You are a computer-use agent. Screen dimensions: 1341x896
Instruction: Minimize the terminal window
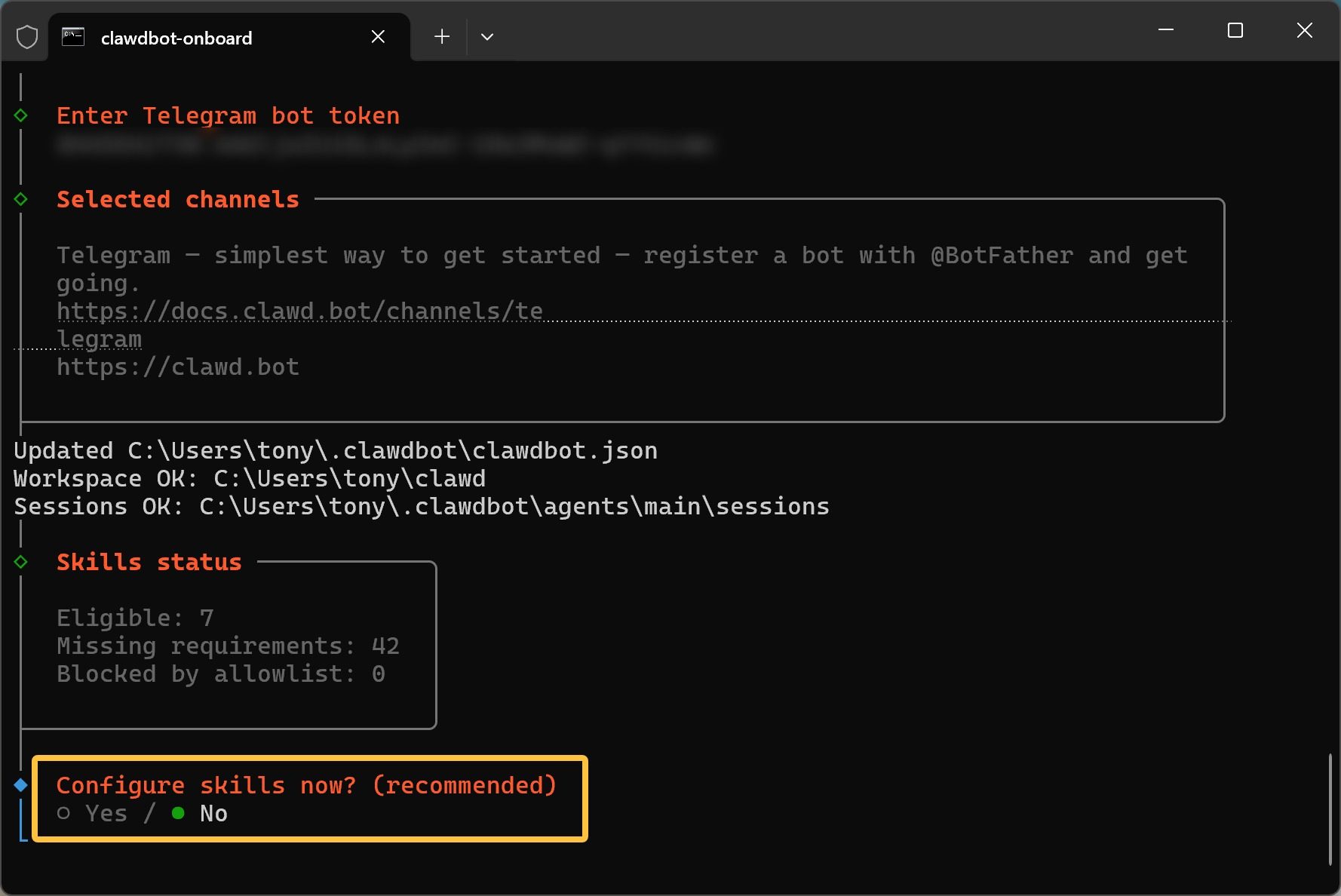(x=1166, y=31)
